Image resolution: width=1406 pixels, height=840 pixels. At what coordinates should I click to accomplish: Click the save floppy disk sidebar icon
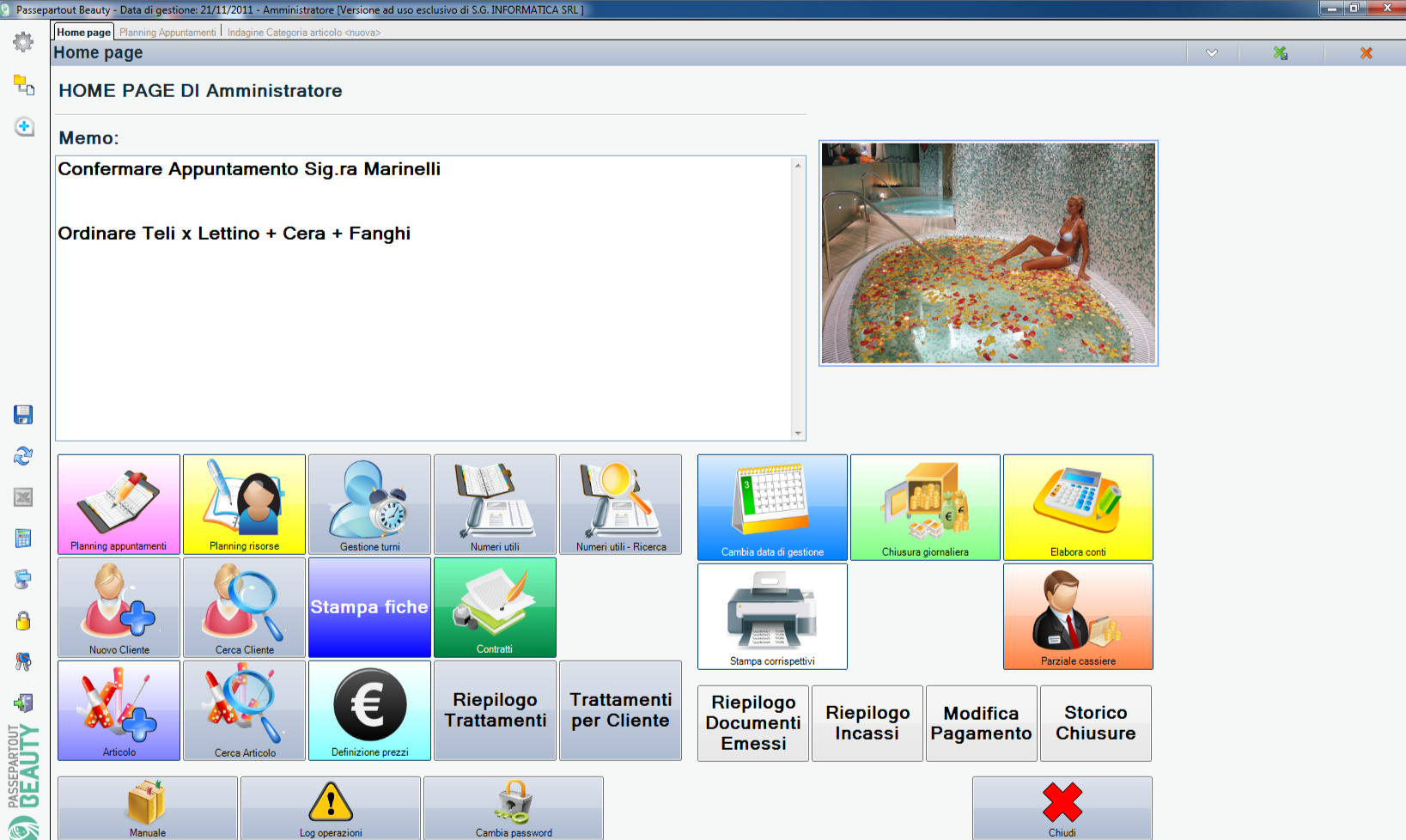point(23,415)
